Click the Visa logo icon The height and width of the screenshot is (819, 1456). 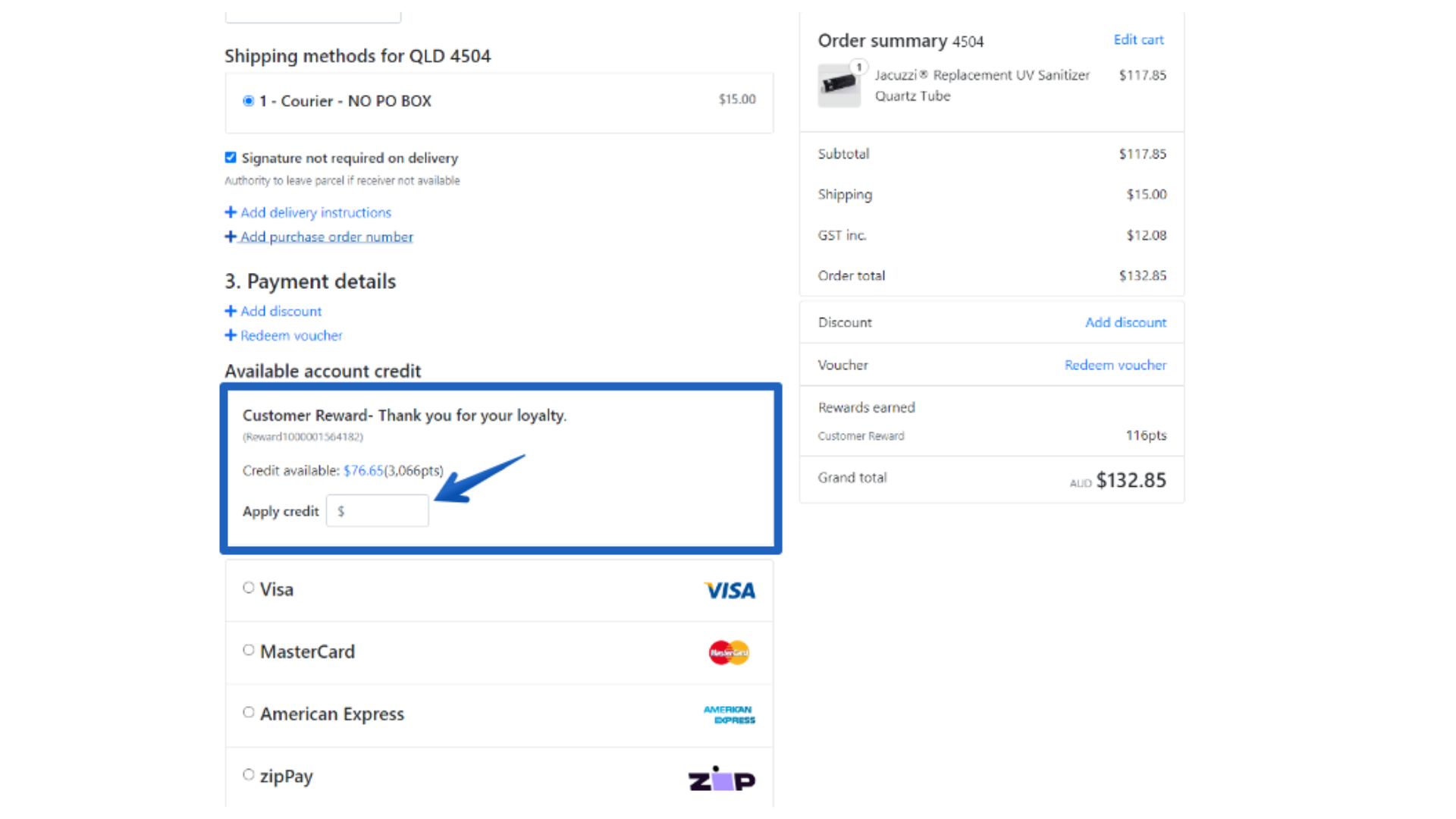[729, 591]
